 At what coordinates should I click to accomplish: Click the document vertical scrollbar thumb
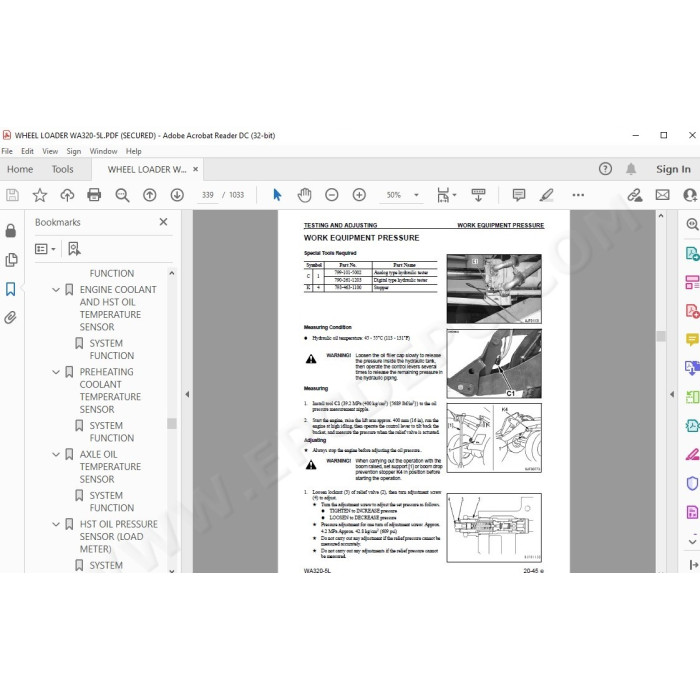(x=661, y=336)
